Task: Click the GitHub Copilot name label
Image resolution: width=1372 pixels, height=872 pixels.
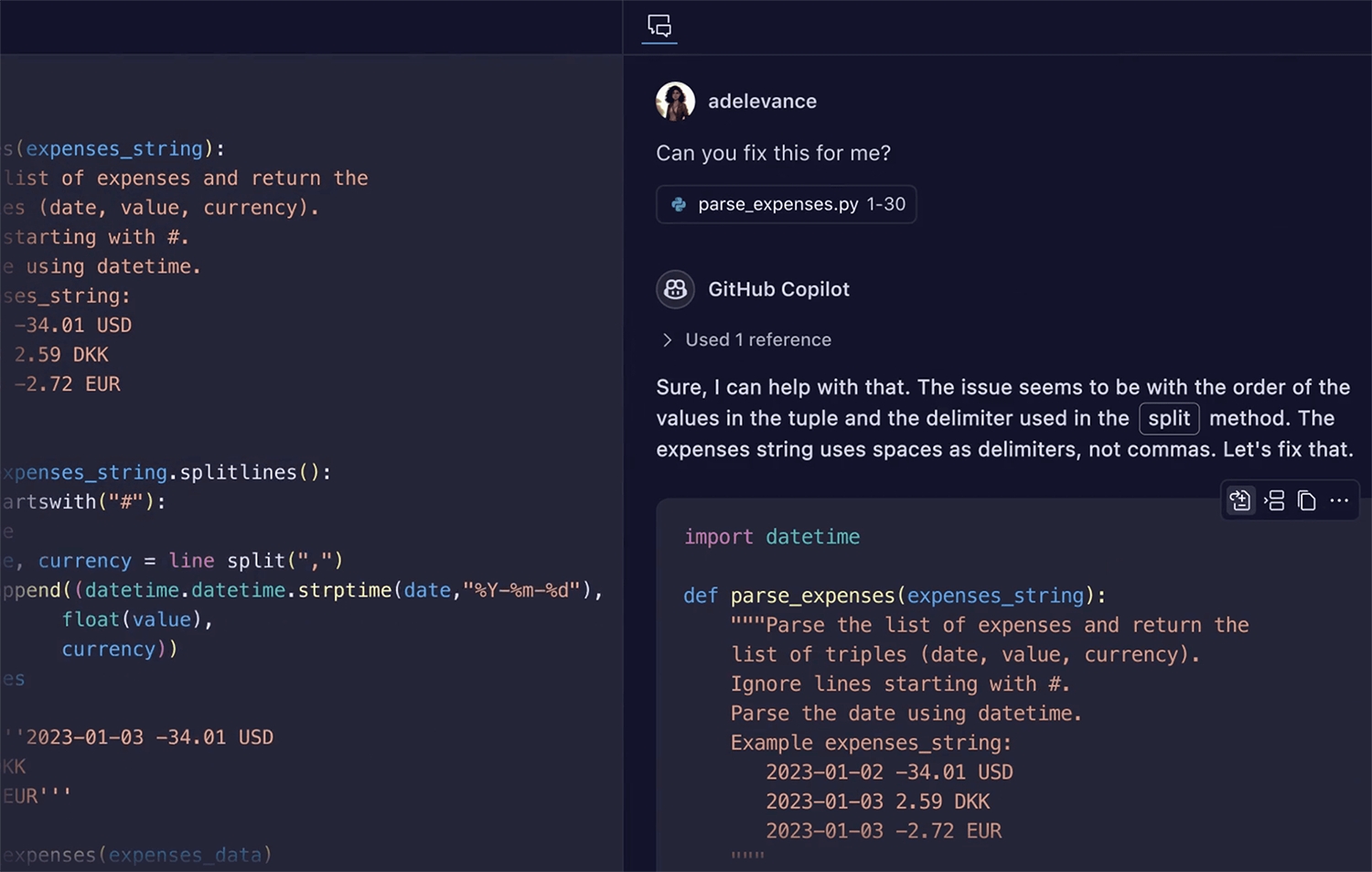Action: tap(778, 289)
